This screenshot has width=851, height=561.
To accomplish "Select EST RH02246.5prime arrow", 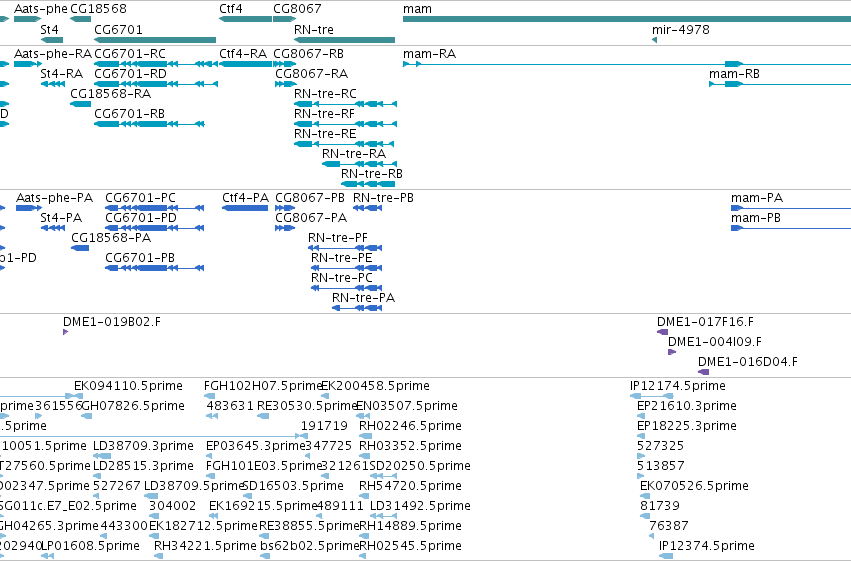I will [366, 436].
